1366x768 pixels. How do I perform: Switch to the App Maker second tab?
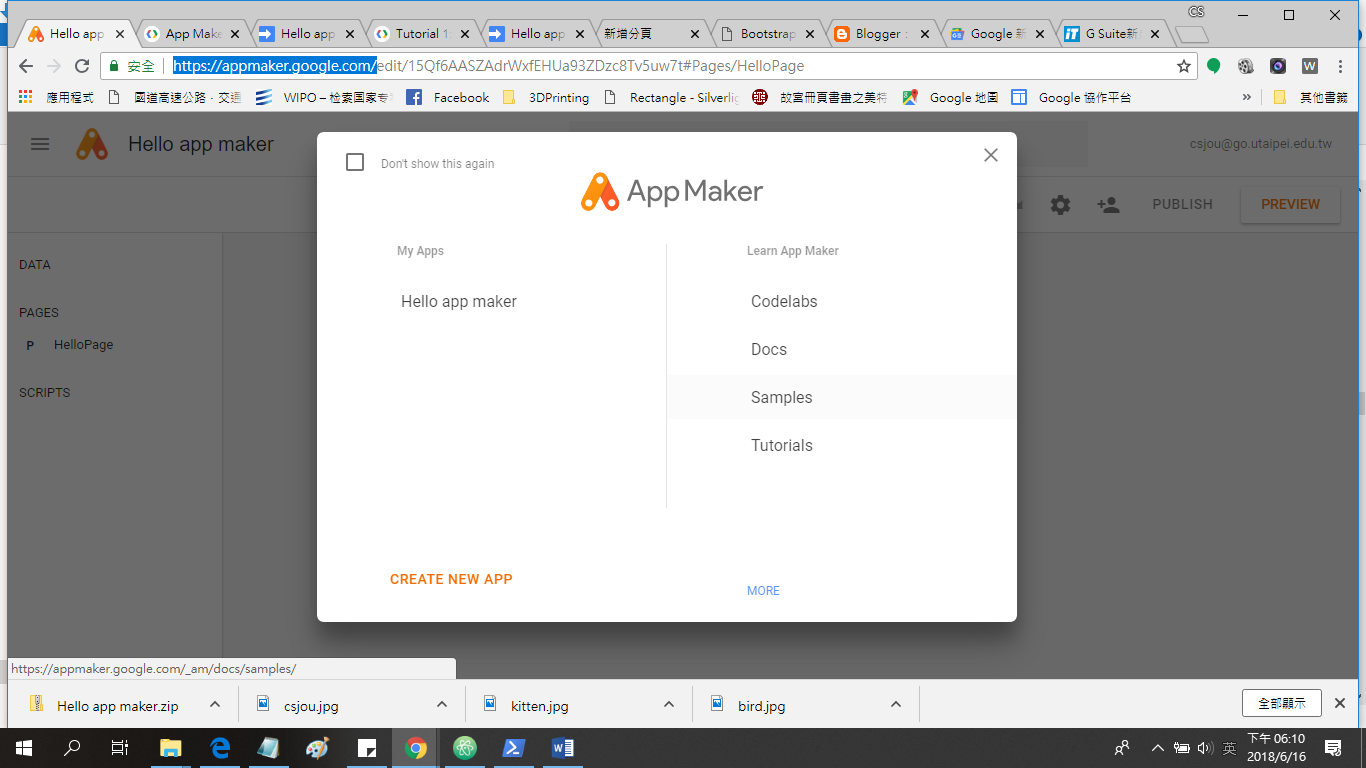(x=193, y=33)
